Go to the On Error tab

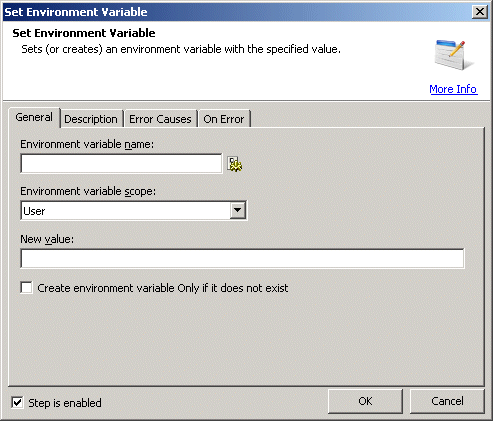click(224, 119)
